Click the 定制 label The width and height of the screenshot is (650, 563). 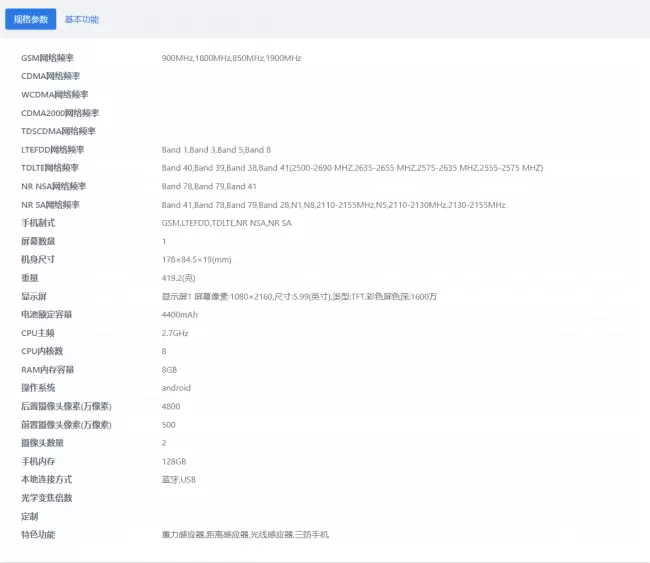pos(30,517)
